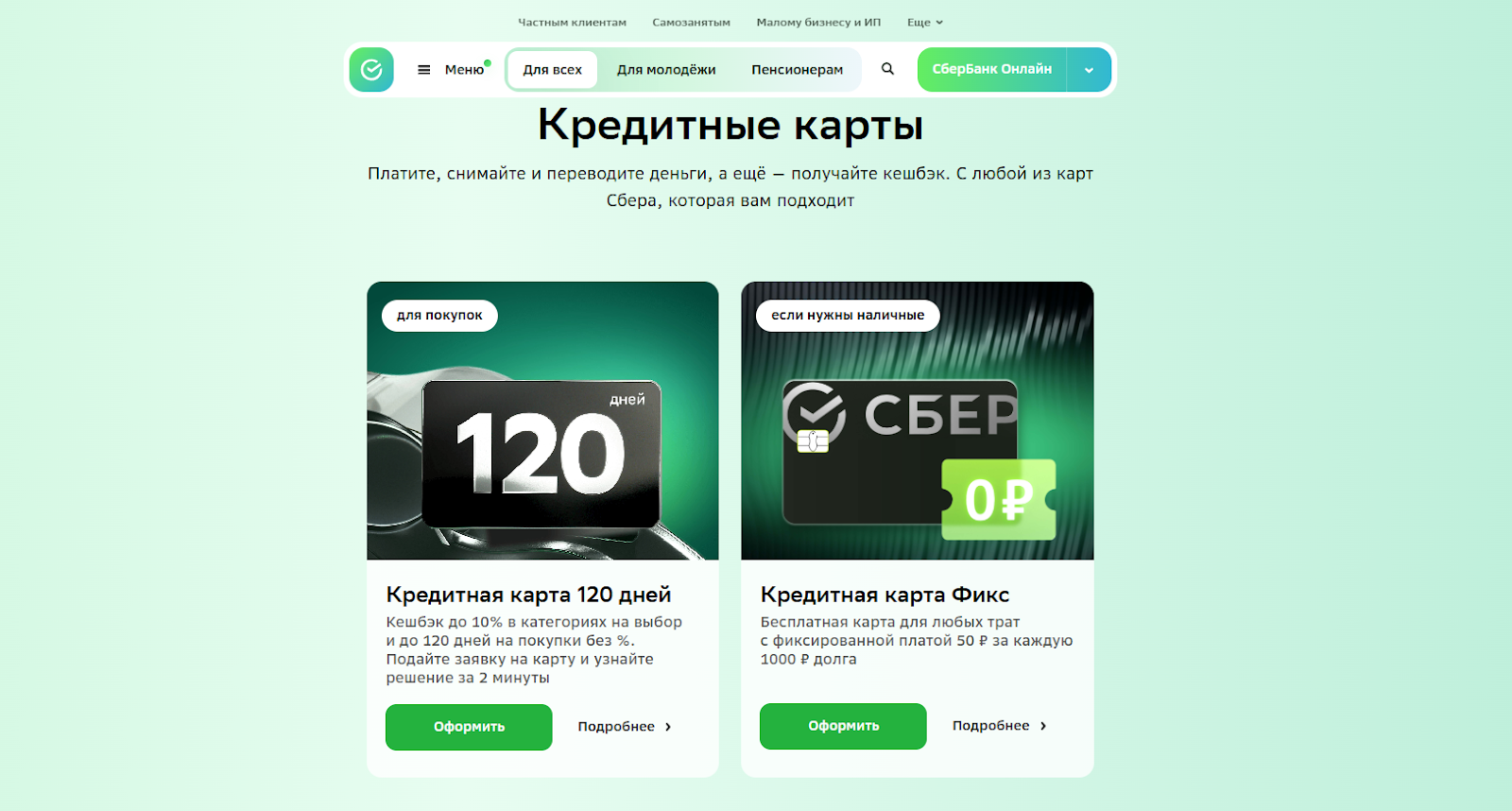Open the hamburger Меню icon

[424, 70]
